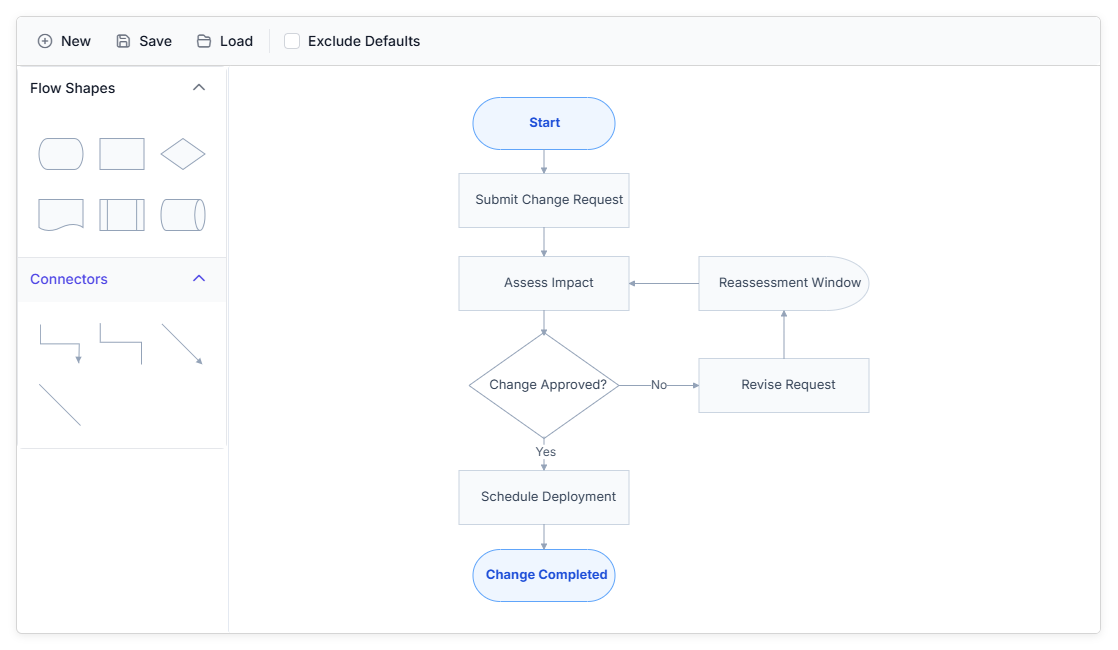
Task: Select the Change Approved? decision node
Action: (544, 386)
